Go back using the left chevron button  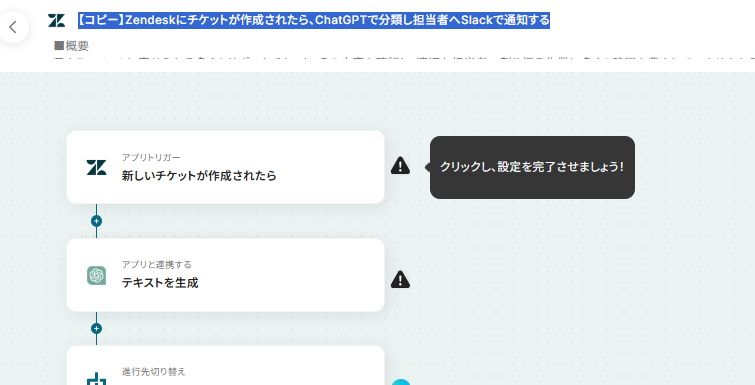coord(13,27)
